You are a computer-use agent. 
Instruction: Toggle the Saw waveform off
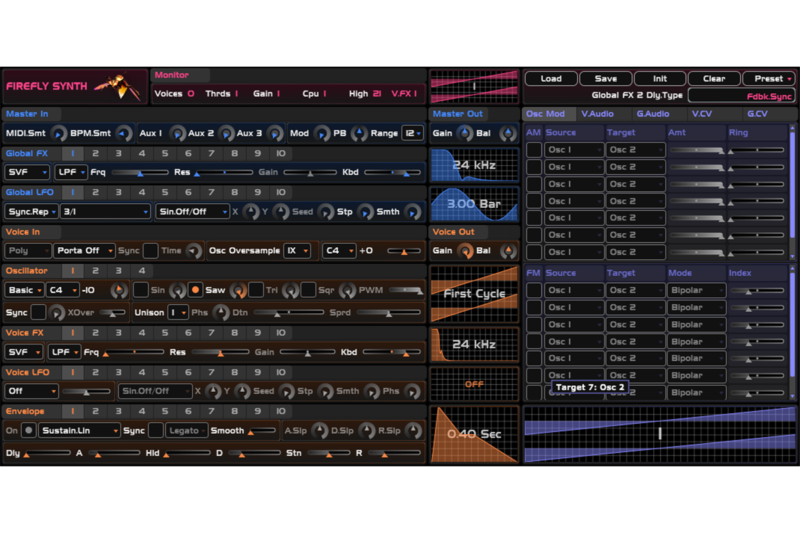[x=196, y=290]
